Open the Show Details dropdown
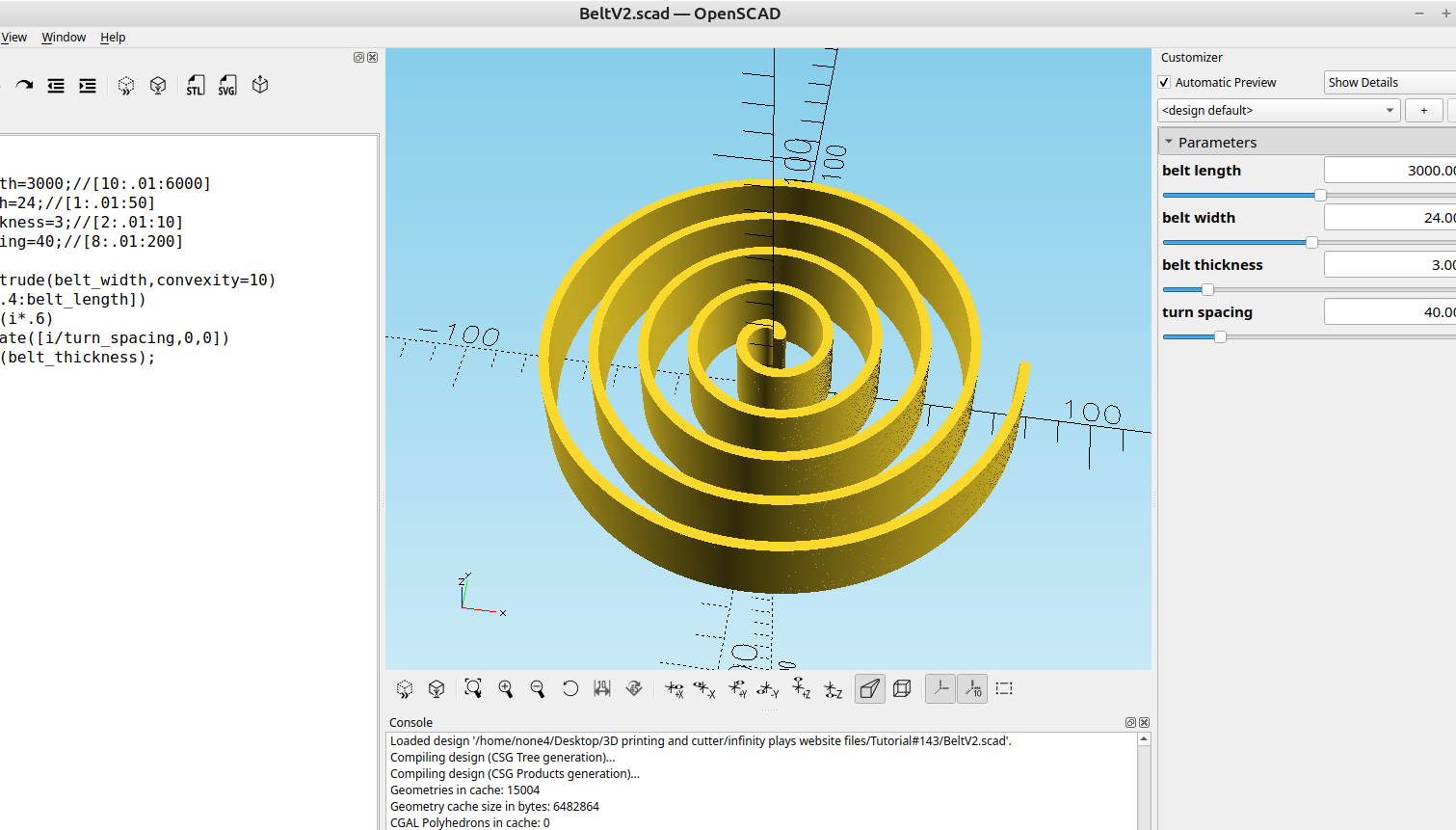Image resolution: width=1456 pixels, height=830 pixels. point(1388,82)
